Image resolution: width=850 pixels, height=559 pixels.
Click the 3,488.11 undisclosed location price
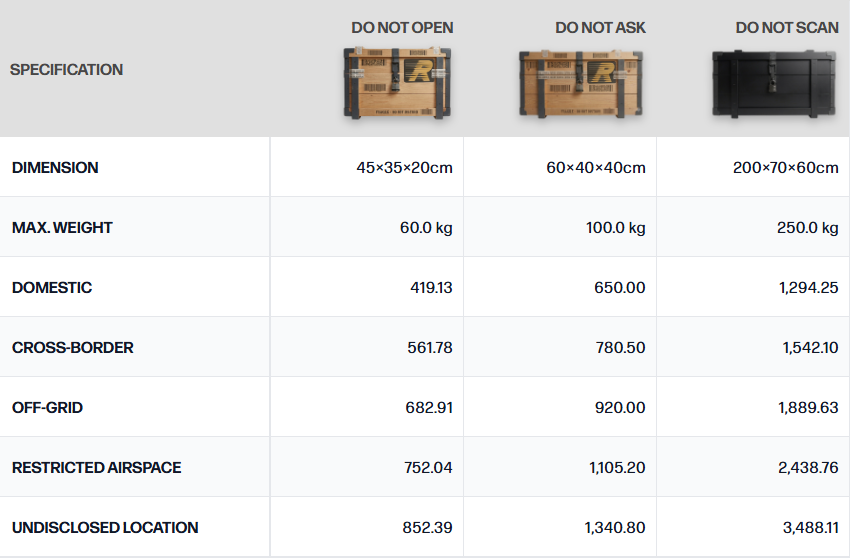tap(810, 528)
